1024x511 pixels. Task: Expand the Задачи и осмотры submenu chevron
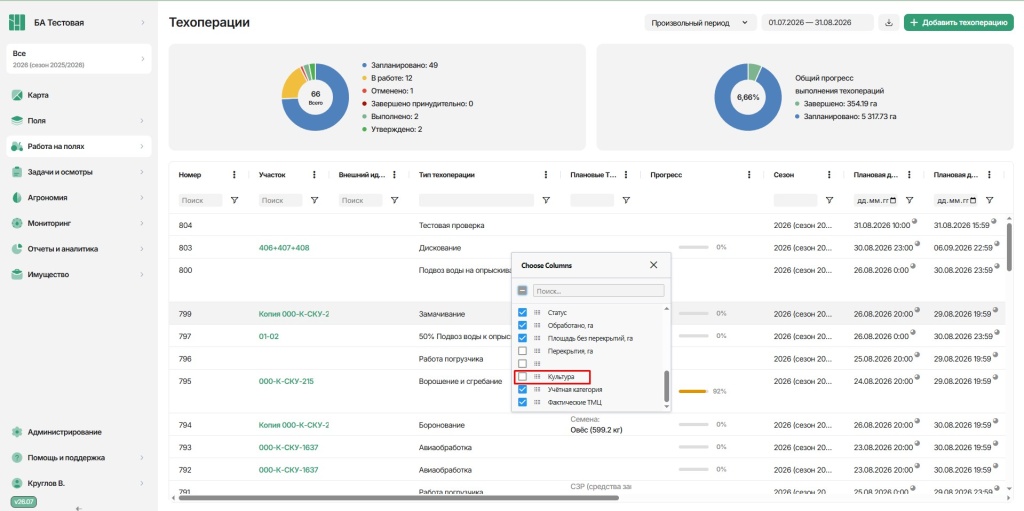142,172
